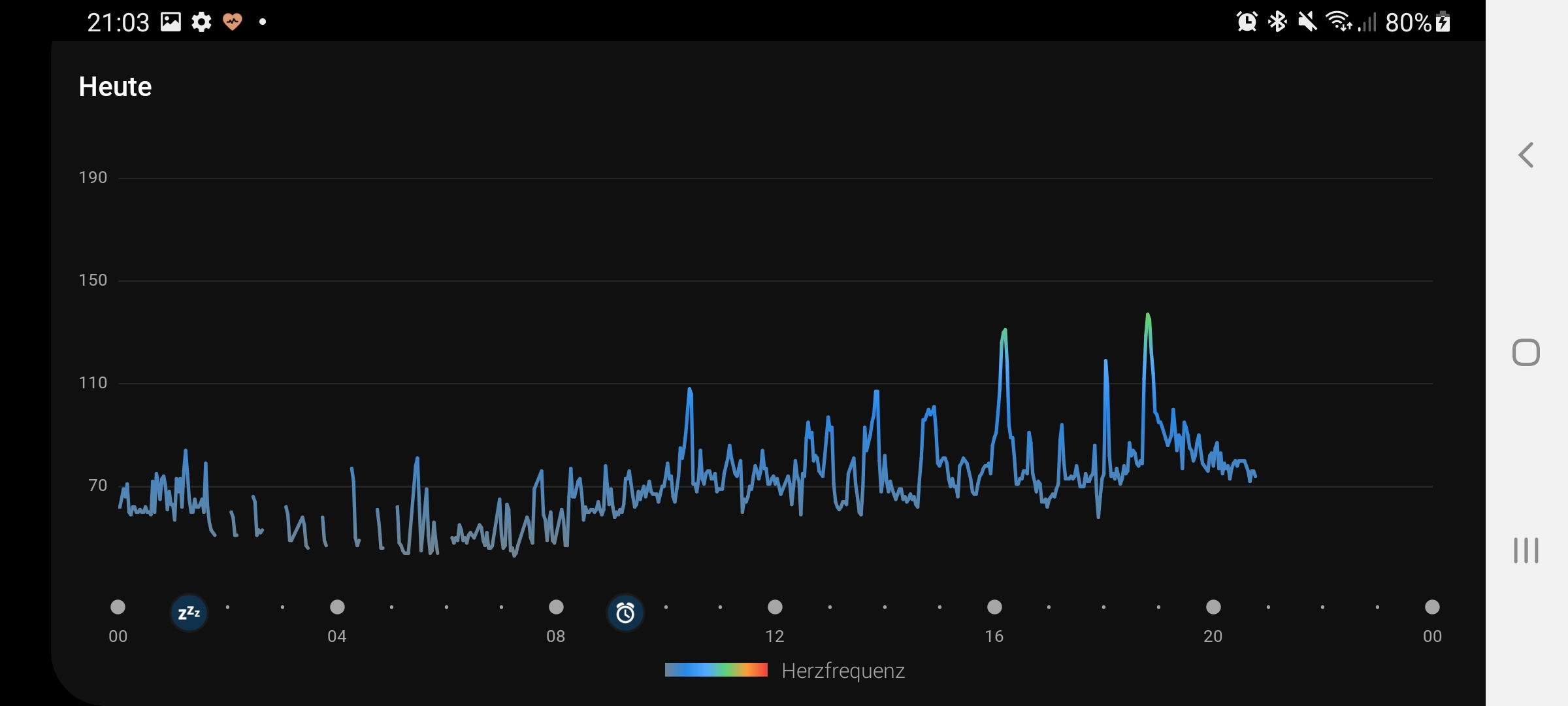Open recent apps navigation button
1568x706 pixels.
point(1526,550)
